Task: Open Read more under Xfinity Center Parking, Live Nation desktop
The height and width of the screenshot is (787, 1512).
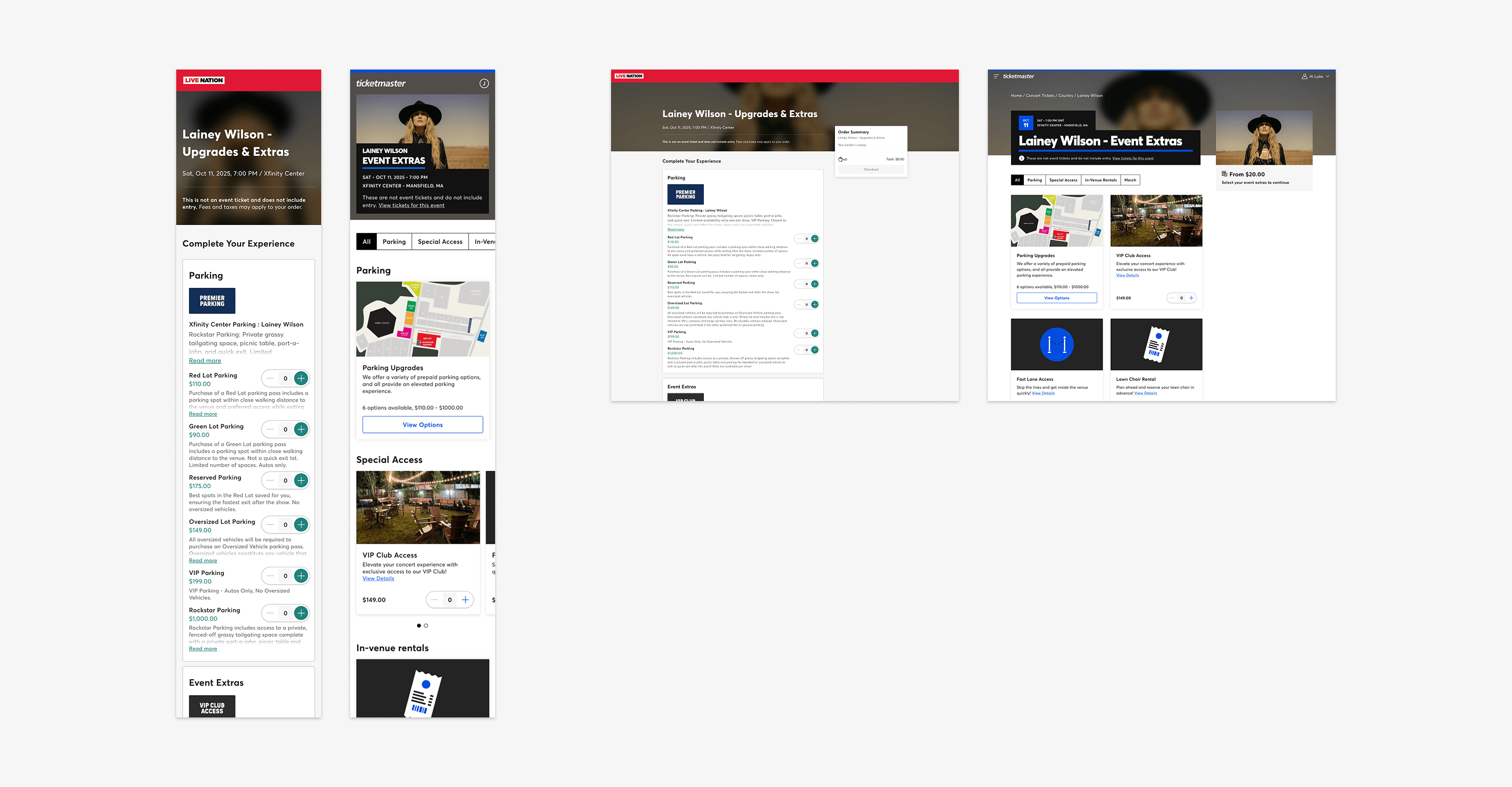Action: pos(675,229)
